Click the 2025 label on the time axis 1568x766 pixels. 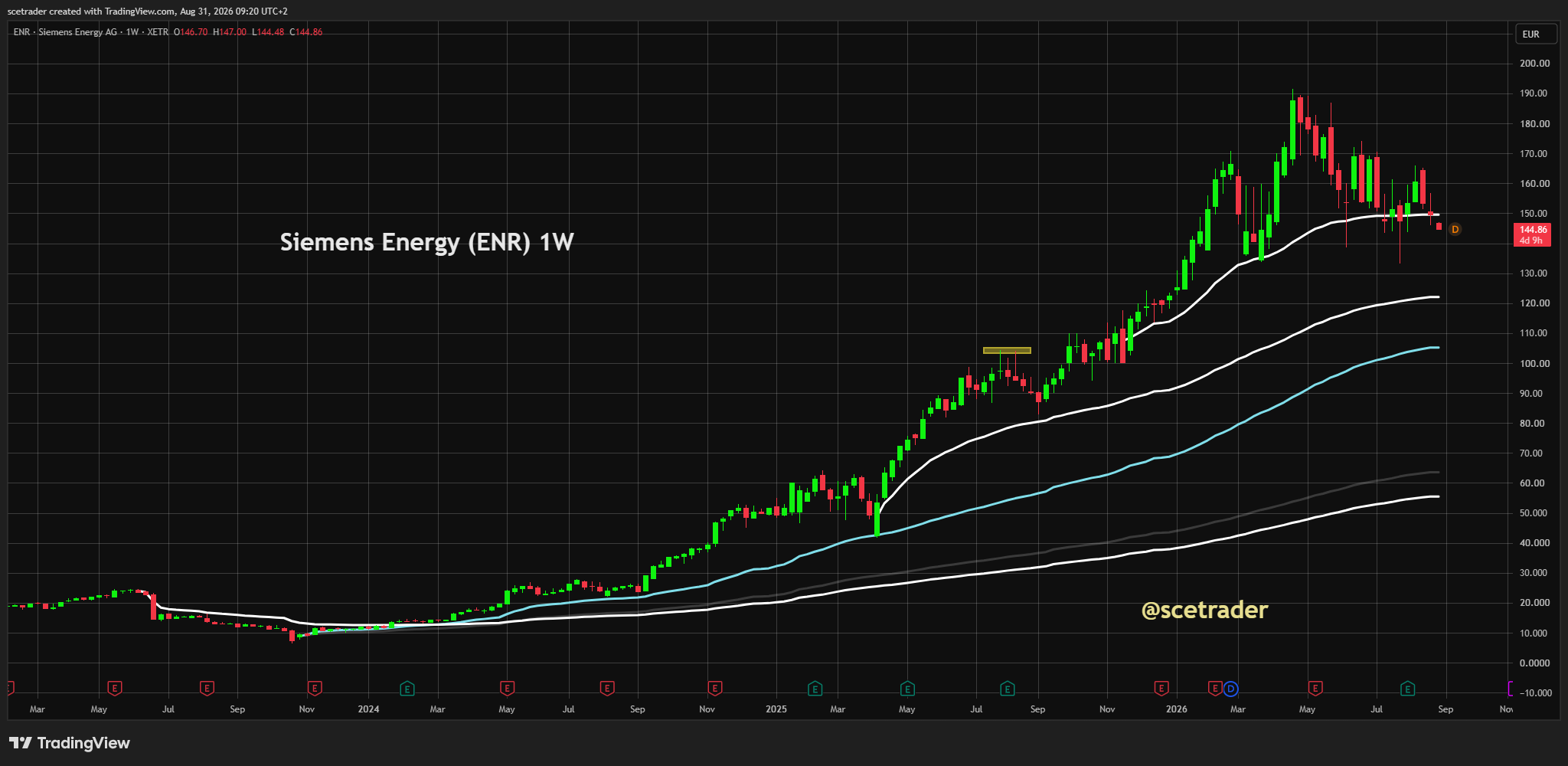776,709
